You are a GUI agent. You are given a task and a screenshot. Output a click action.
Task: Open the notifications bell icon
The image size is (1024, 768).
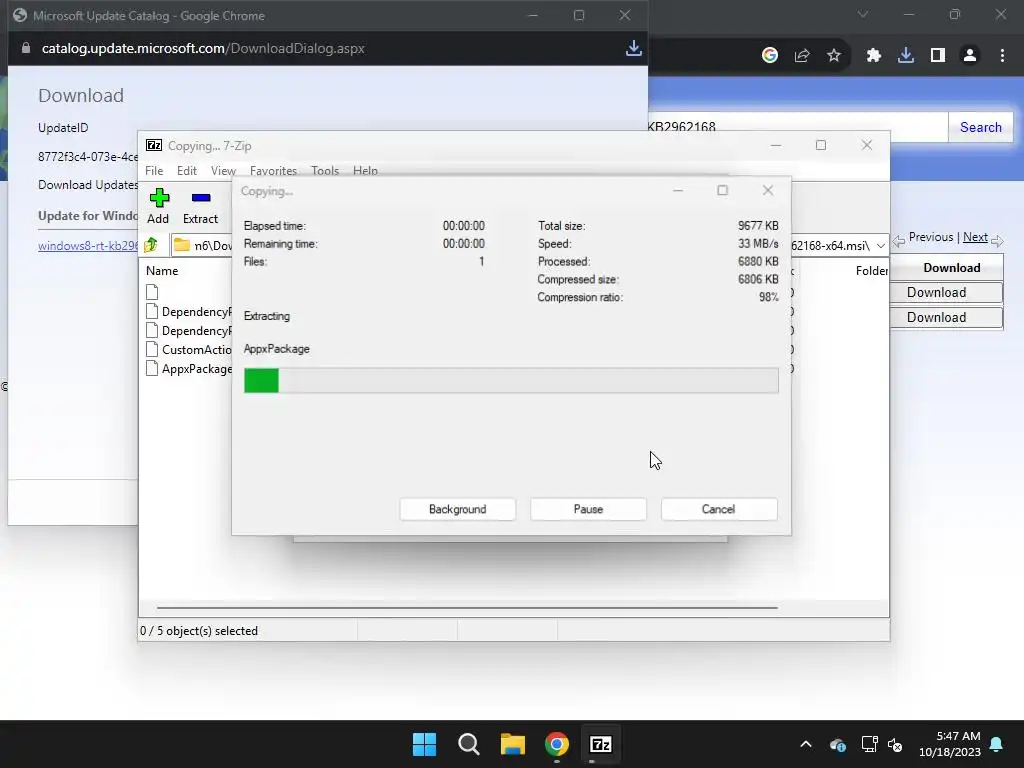point(997,744)
